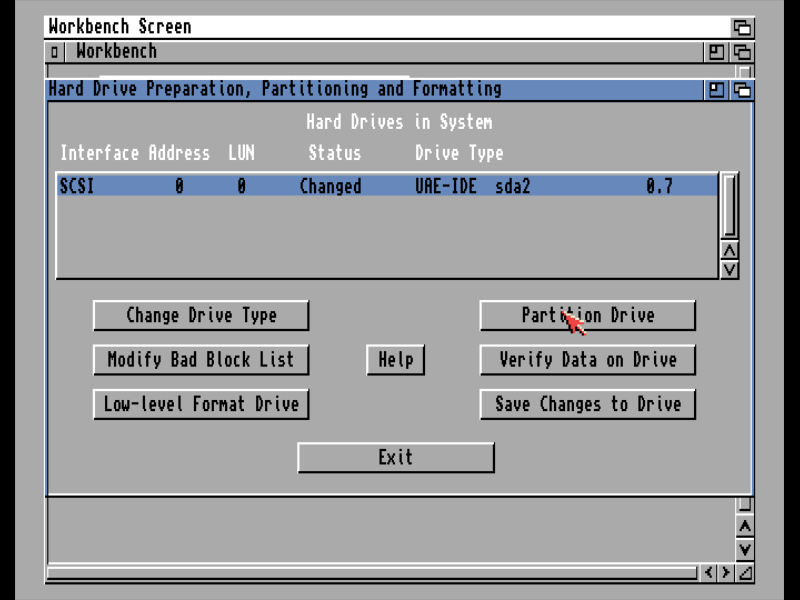Viewport: 800px width, 600px height.
Task: Click the down arrow of the drive list scrollbar
Action: pyautogui.click(x=731, y=270)
